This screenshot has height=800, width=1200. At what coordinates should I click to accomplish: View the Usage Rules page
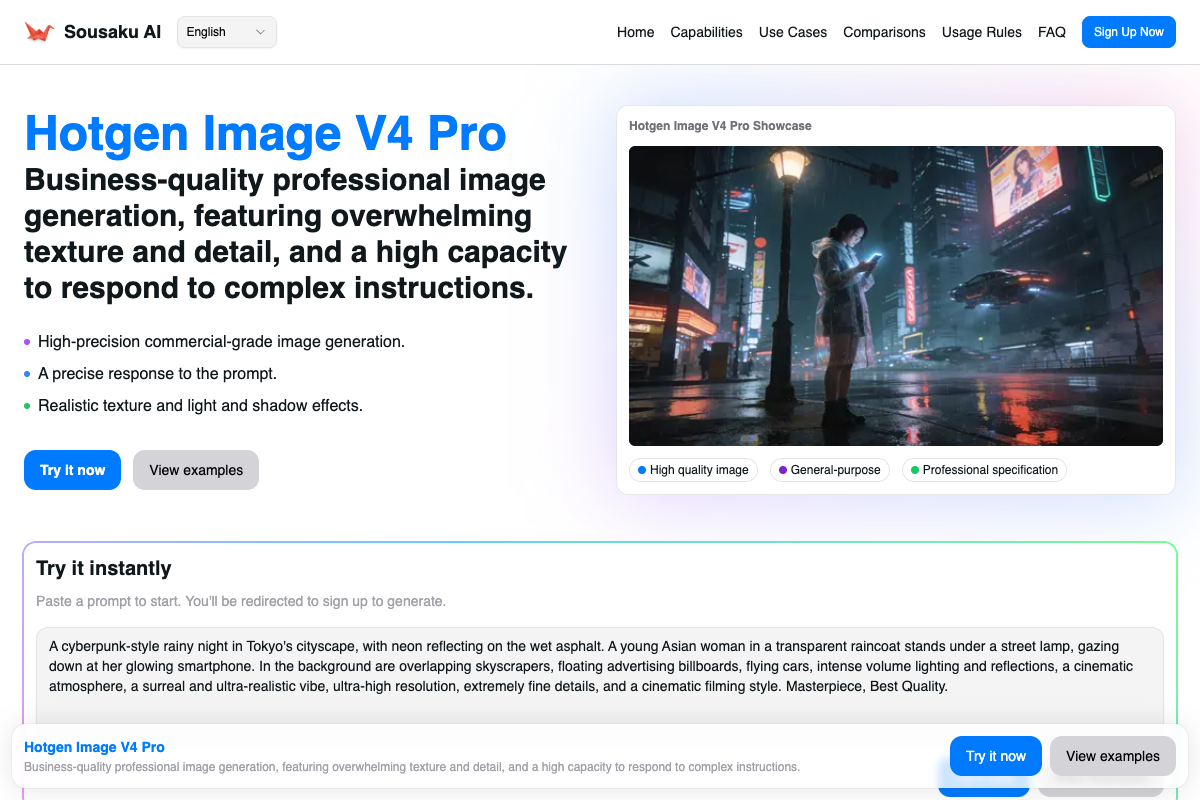coord(981,32)
